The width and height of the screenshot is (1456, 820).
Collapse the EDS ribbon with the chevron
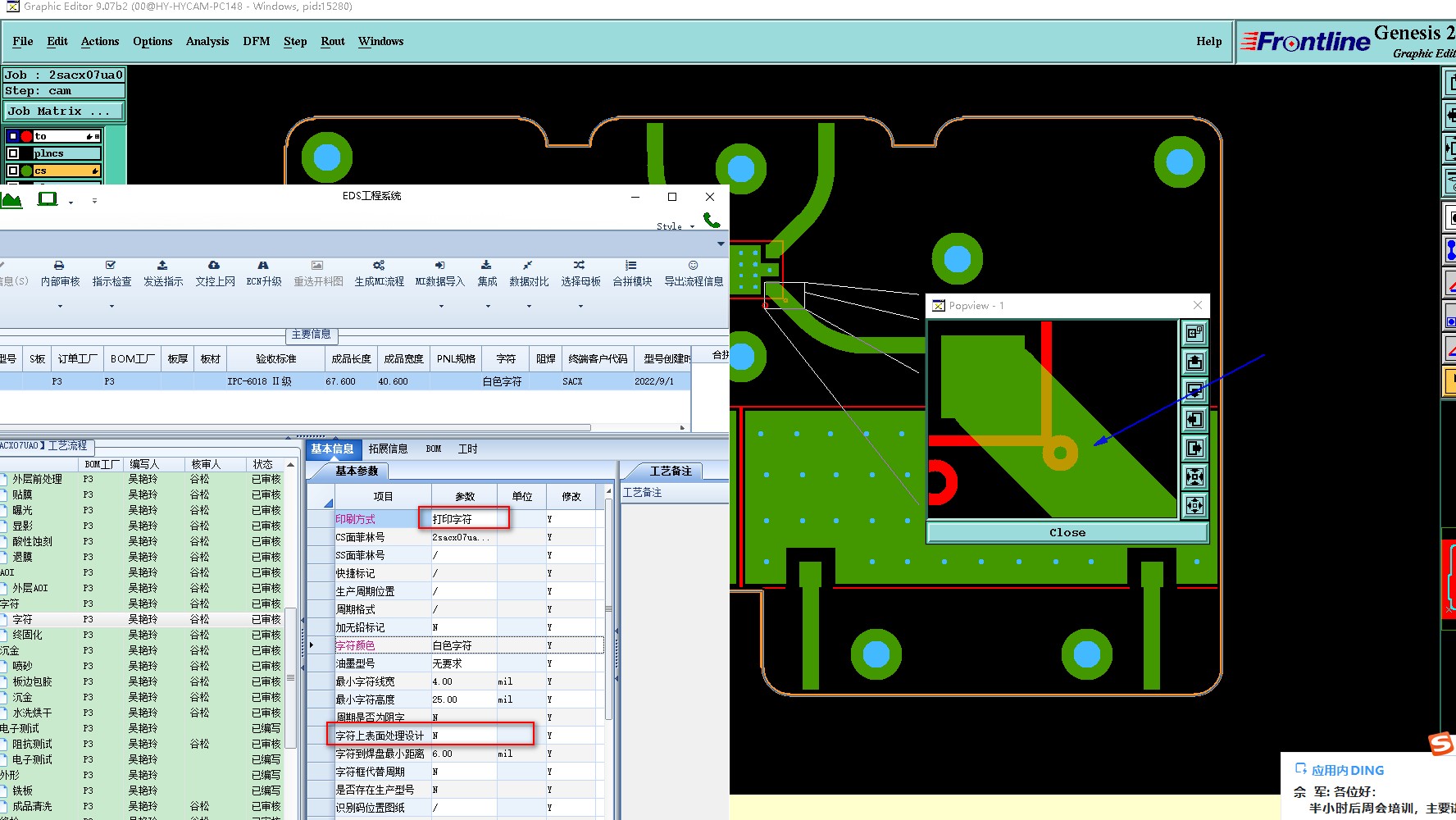point(721,244)
